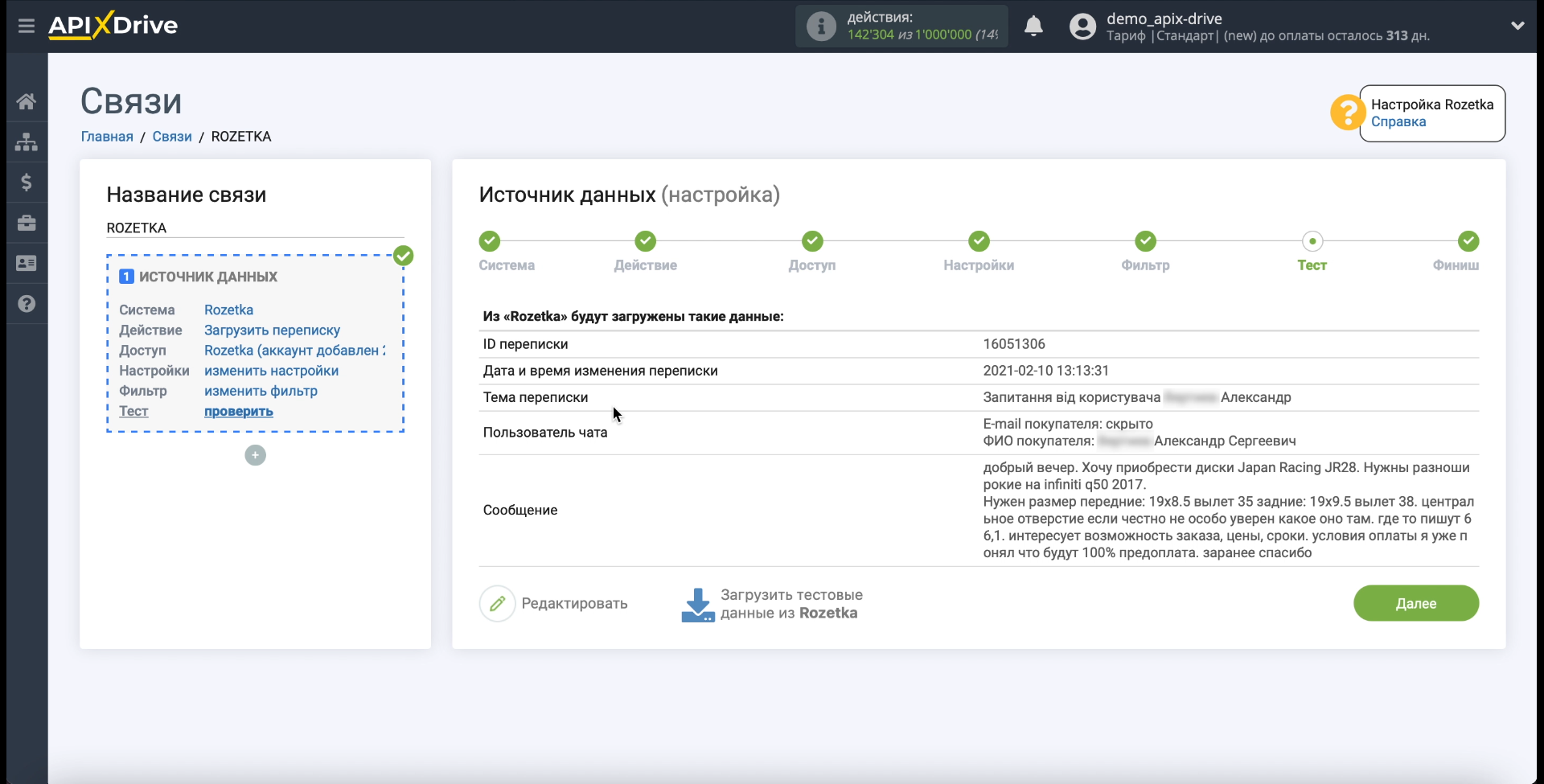This screenshot has height=784, width=1544.
Task: Click the Пользователь чата row label
Action: [x=545, y=433]
